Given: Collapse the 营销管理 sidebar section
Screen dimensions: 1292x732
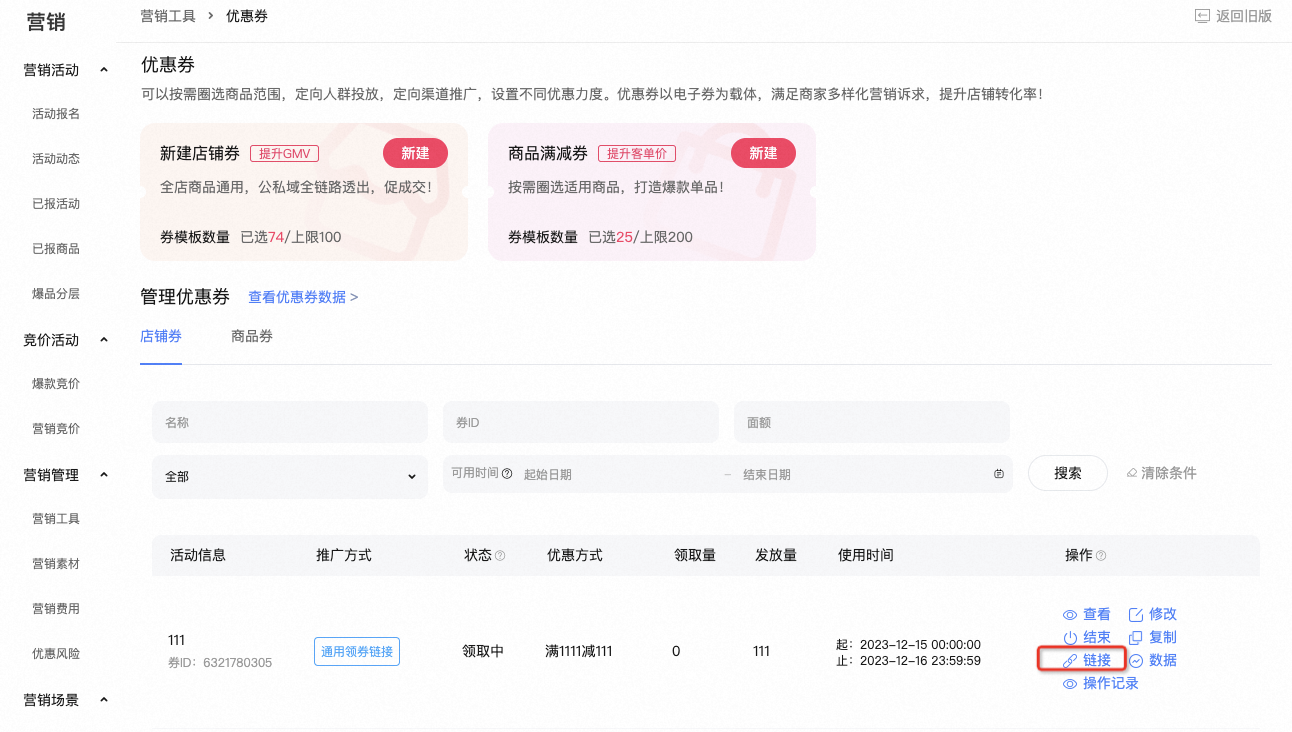Looking at the screenshot, I should [x=104, y=475].
